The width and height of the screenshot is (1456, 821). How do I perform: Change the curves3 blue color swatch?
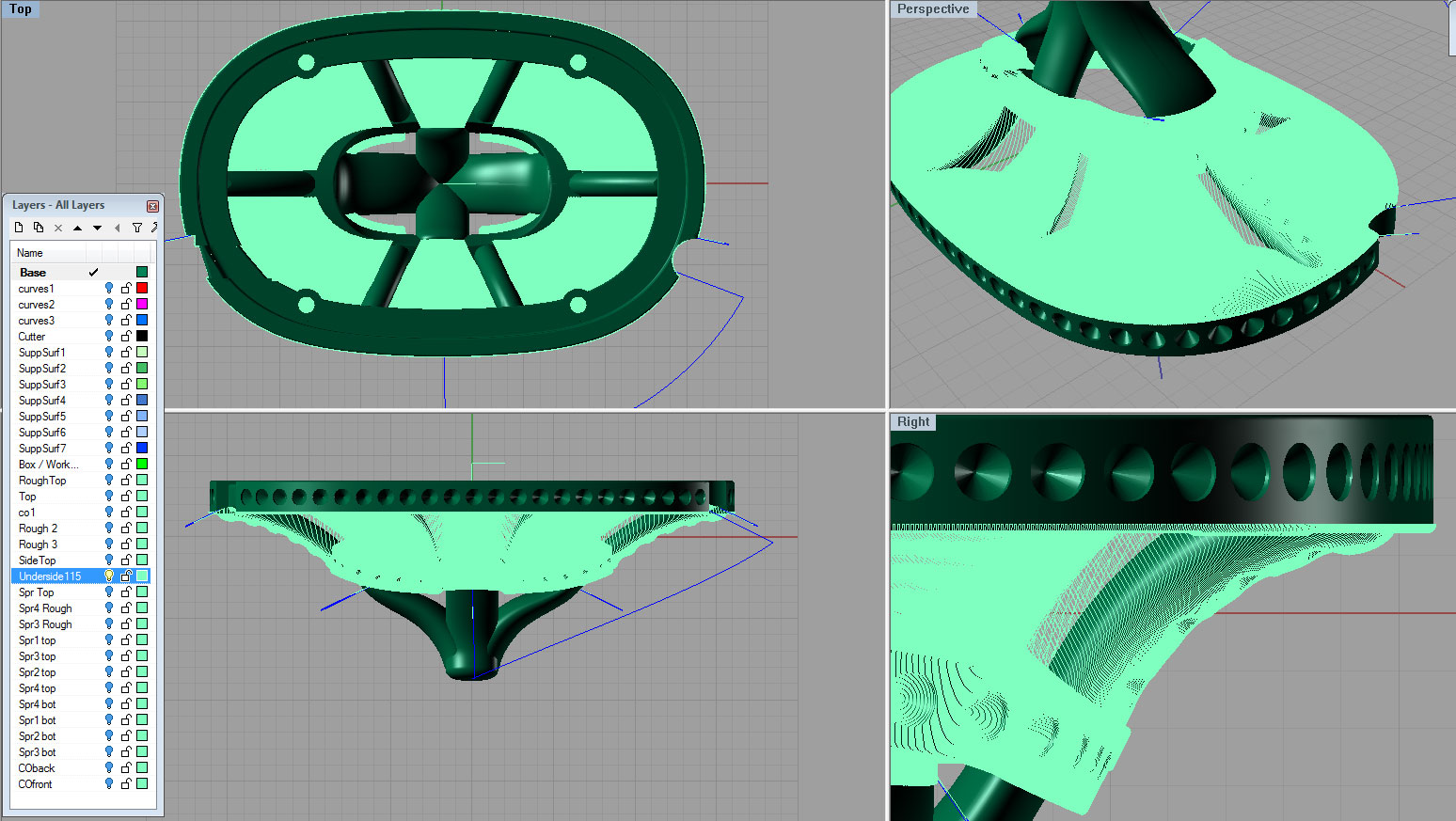[142, 321]
